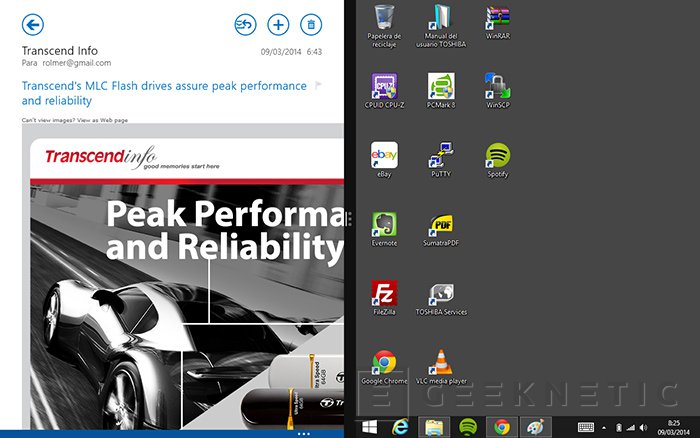
Task: Select the Google Chrome desktop shortcut
Action: [384, 367]
